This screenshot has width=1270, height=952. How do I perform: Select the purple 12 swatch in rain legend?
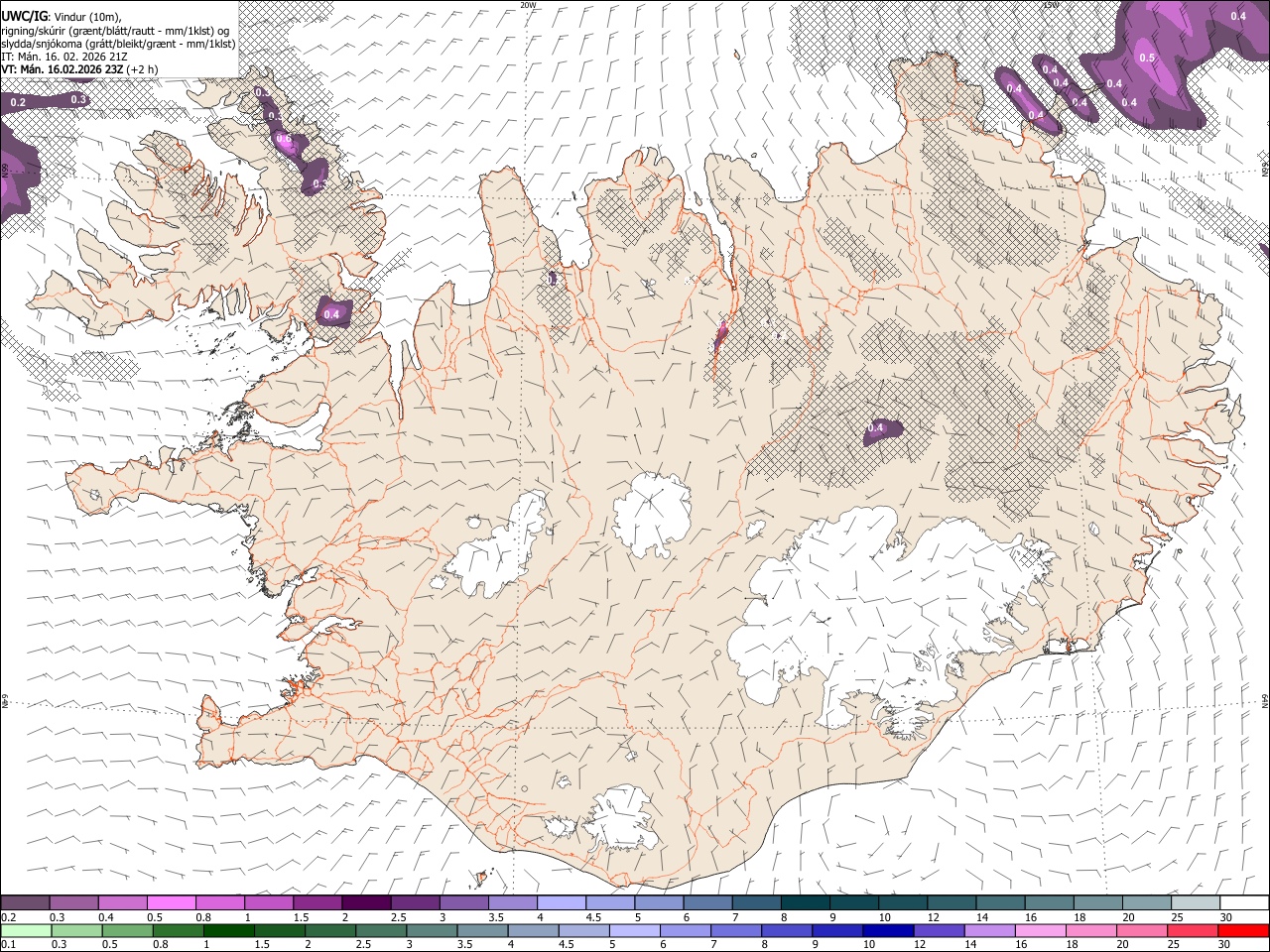pos(938,930)
